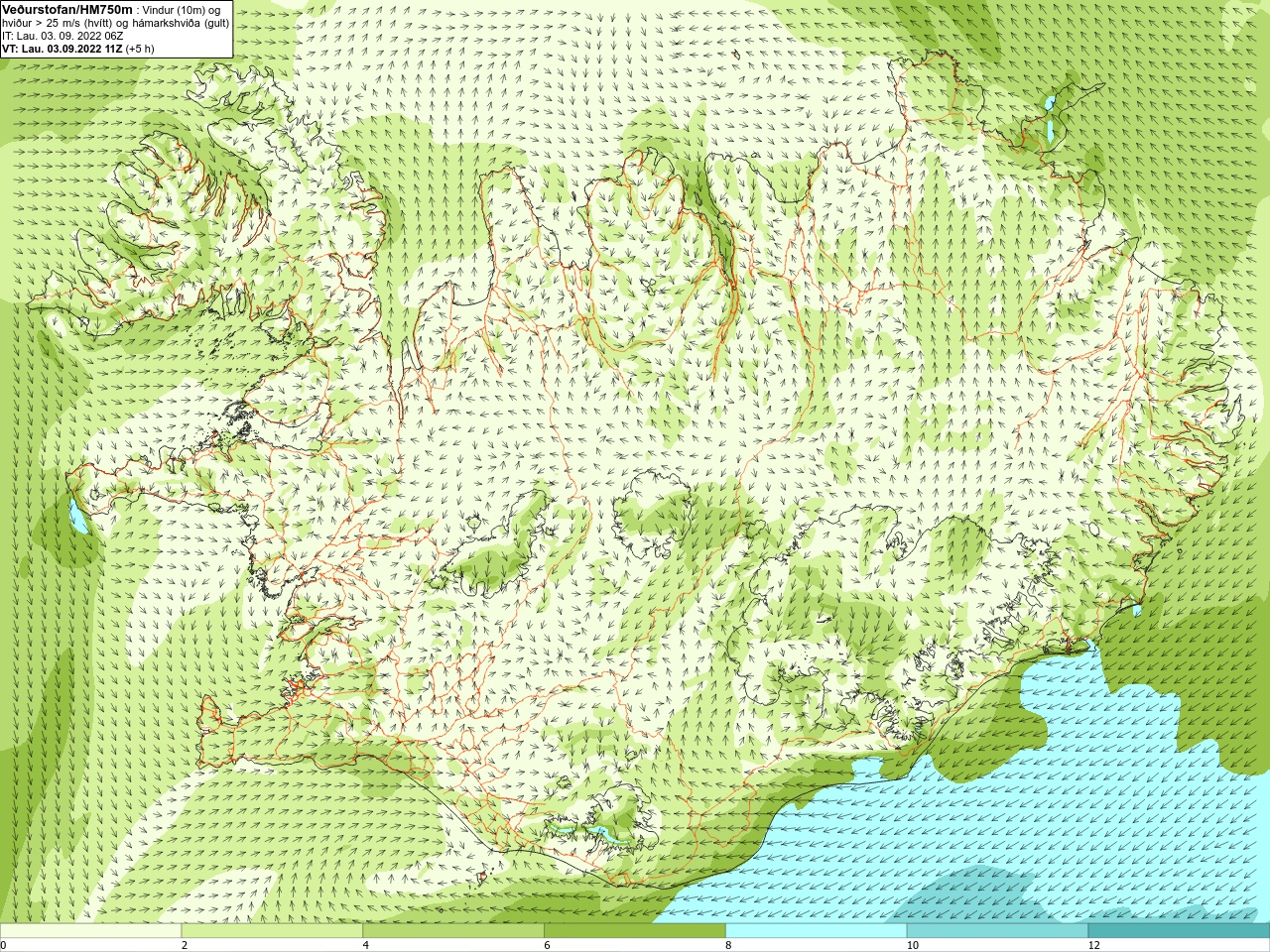Click the '8' label under the color scale
Viewport: 1270px width, 952px height.
coord(728,945)
